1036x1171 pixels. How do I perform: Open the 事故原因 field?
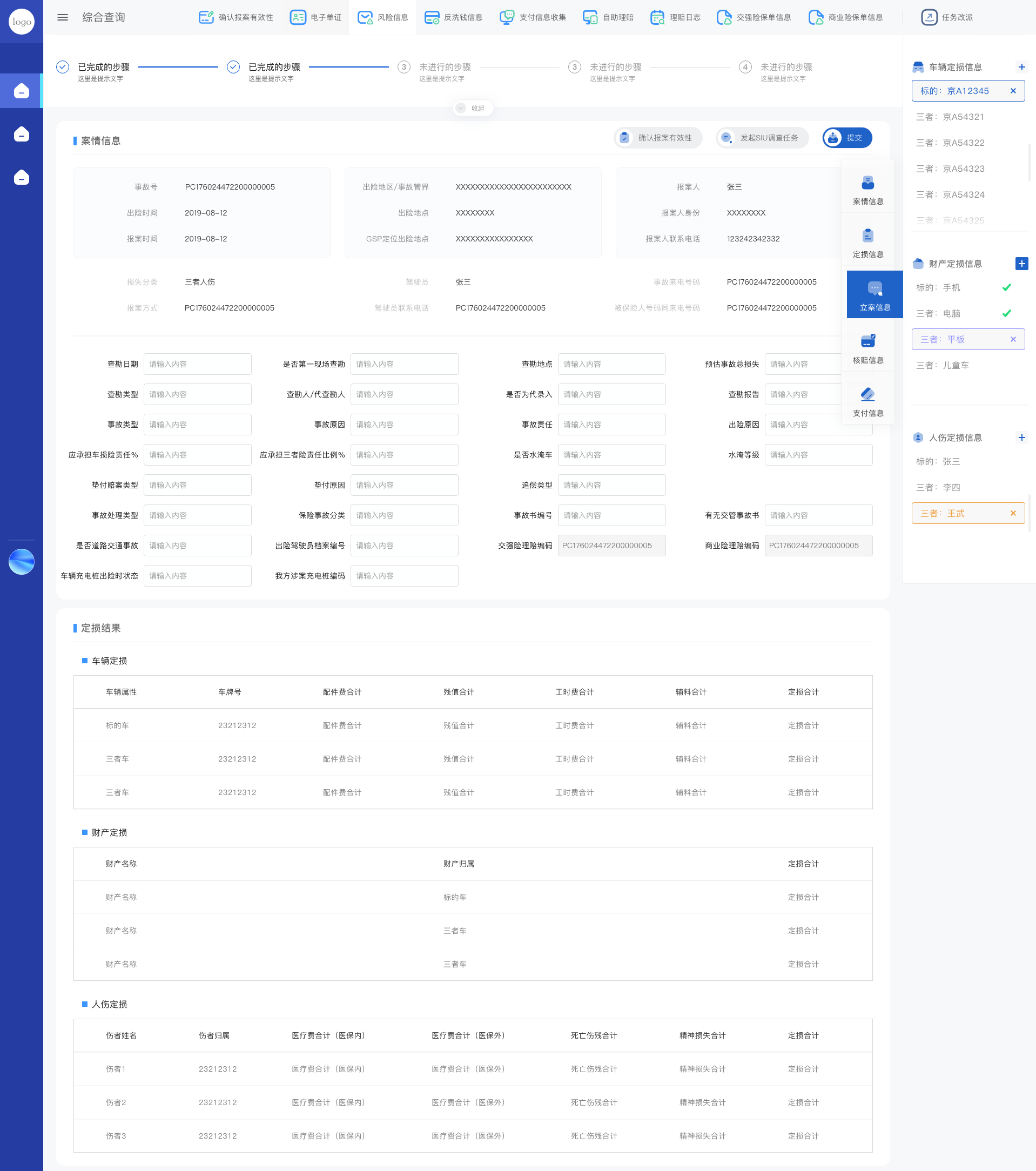click(x=404, y=425)
